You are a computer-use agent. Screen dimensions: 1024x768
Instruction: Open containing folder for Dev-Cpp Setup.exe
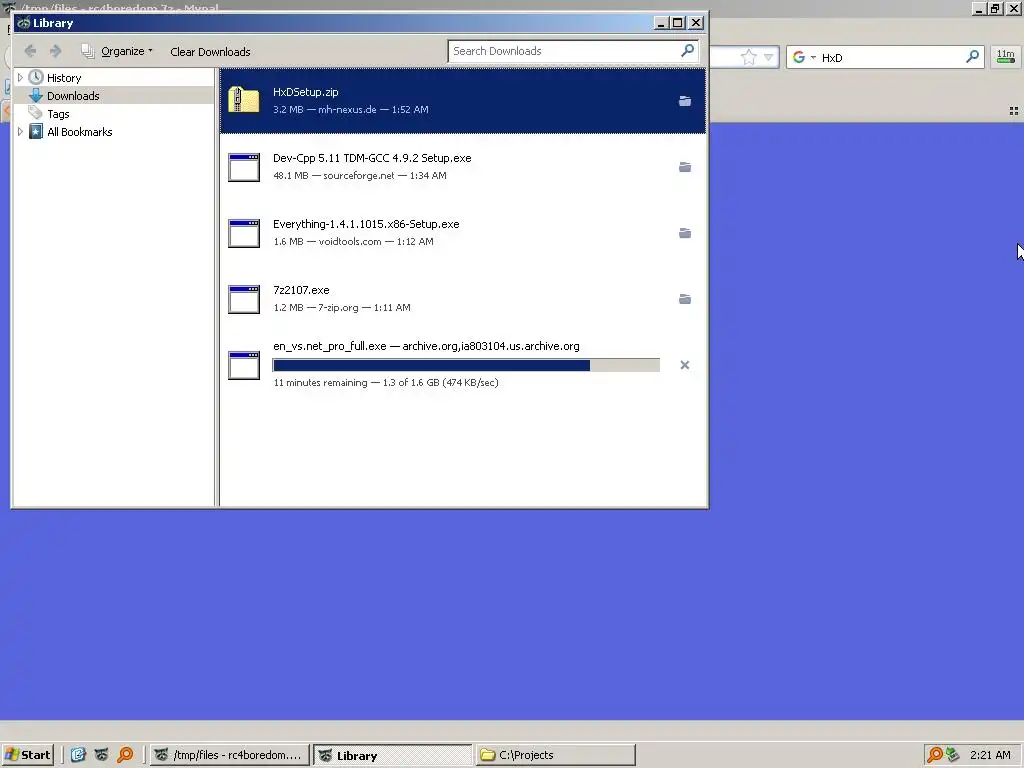pos(684,167)
